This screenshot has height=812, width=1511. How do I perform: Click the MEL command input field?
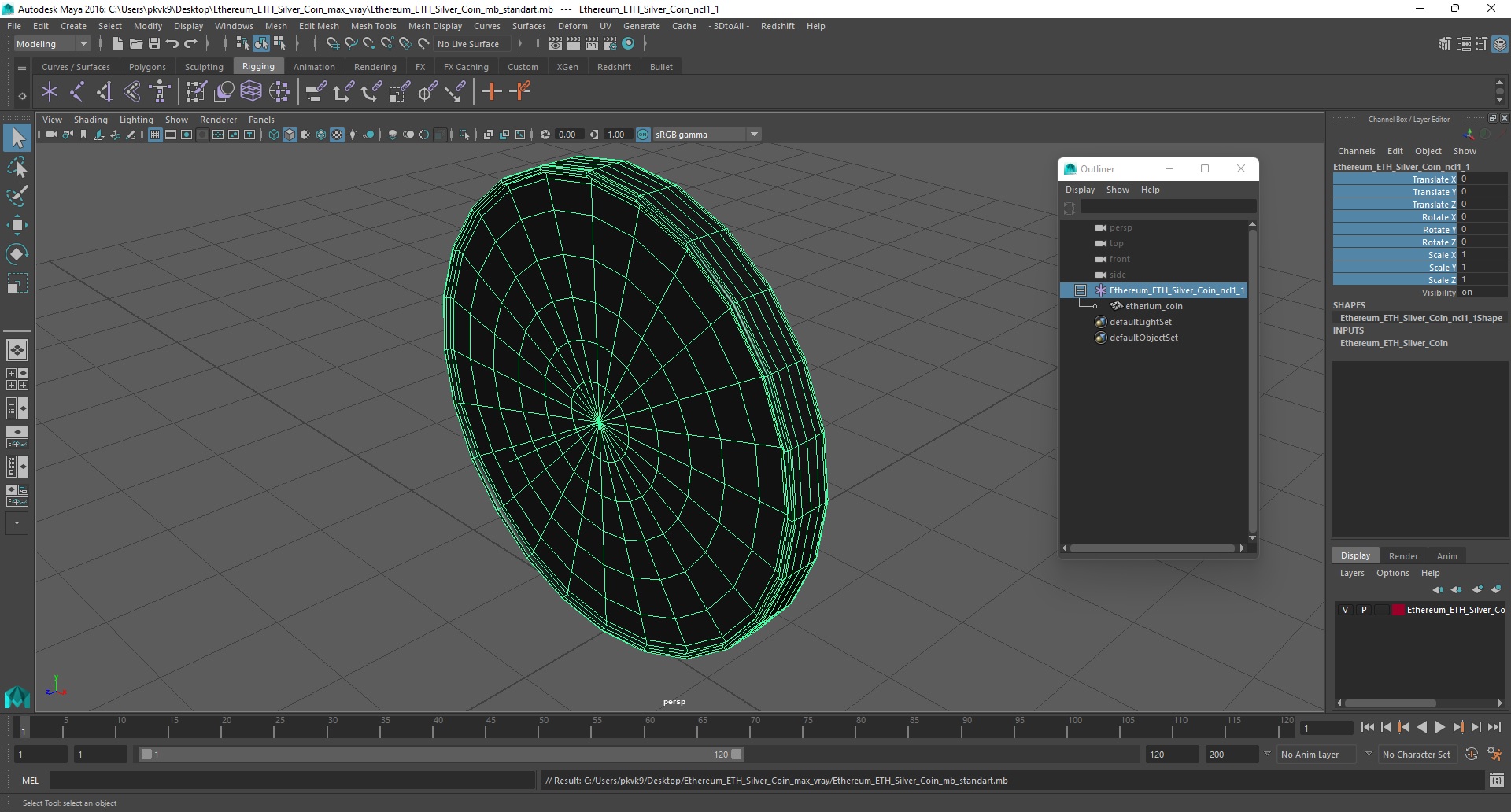291,781
